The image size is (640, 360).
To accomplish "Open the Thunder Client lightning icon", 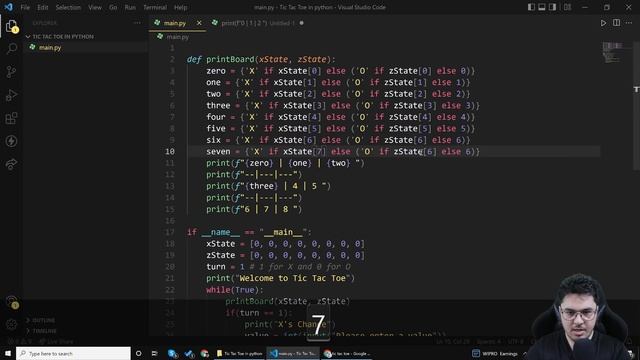I will point(11,141).
